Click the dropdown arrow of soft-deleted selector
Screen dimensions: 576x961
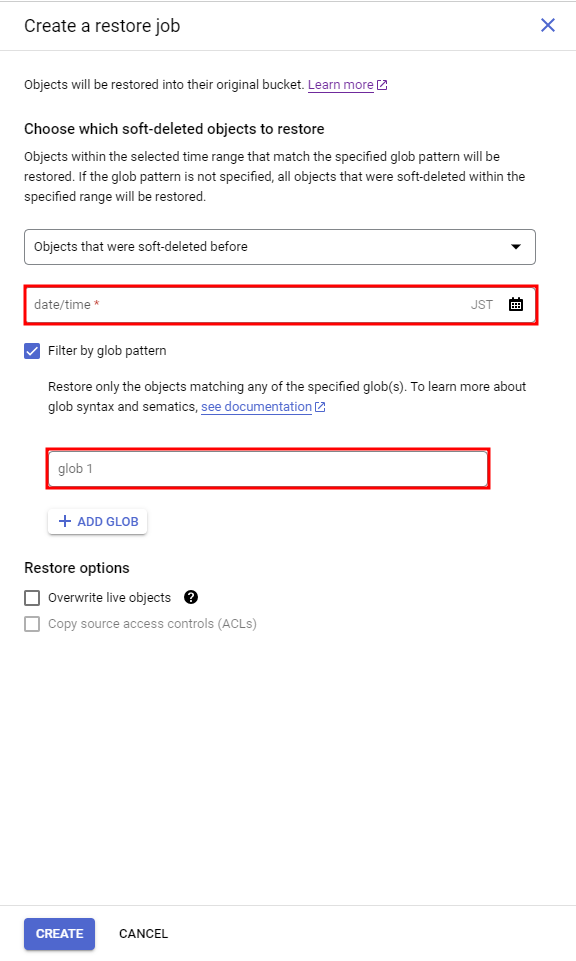coord(516,247)
